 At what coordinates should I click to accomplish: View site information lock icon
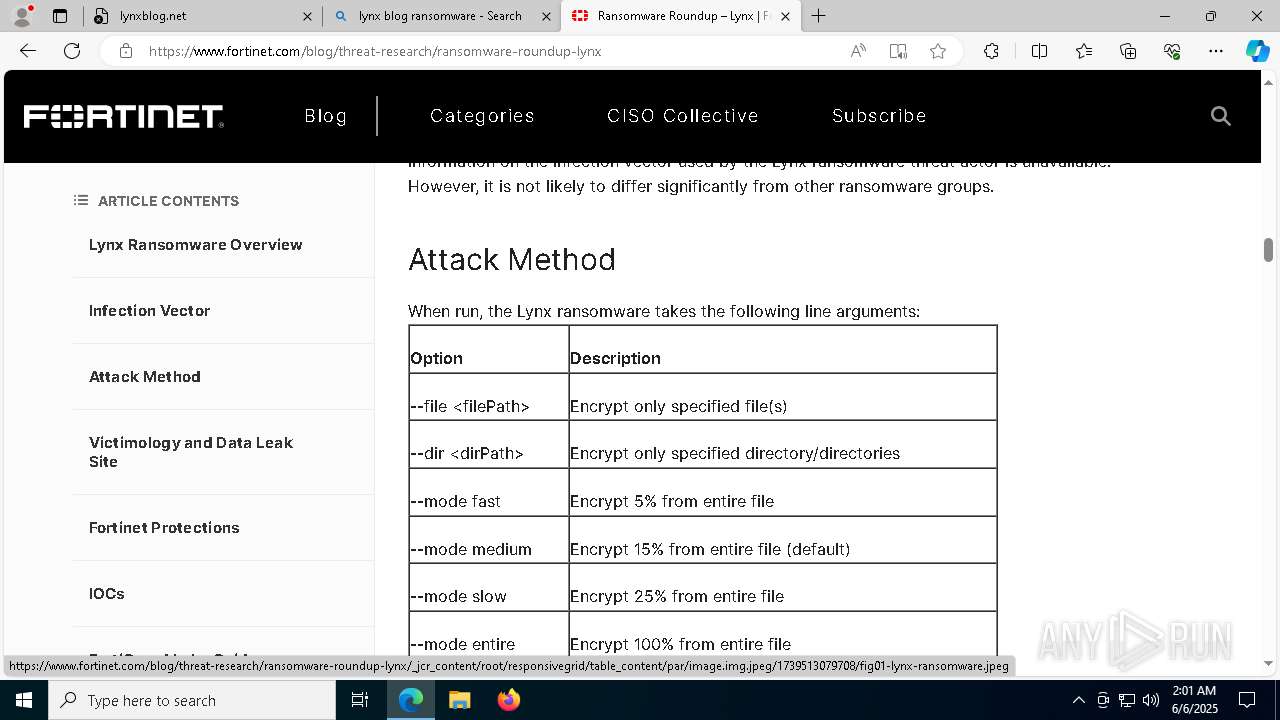point(126,51)
